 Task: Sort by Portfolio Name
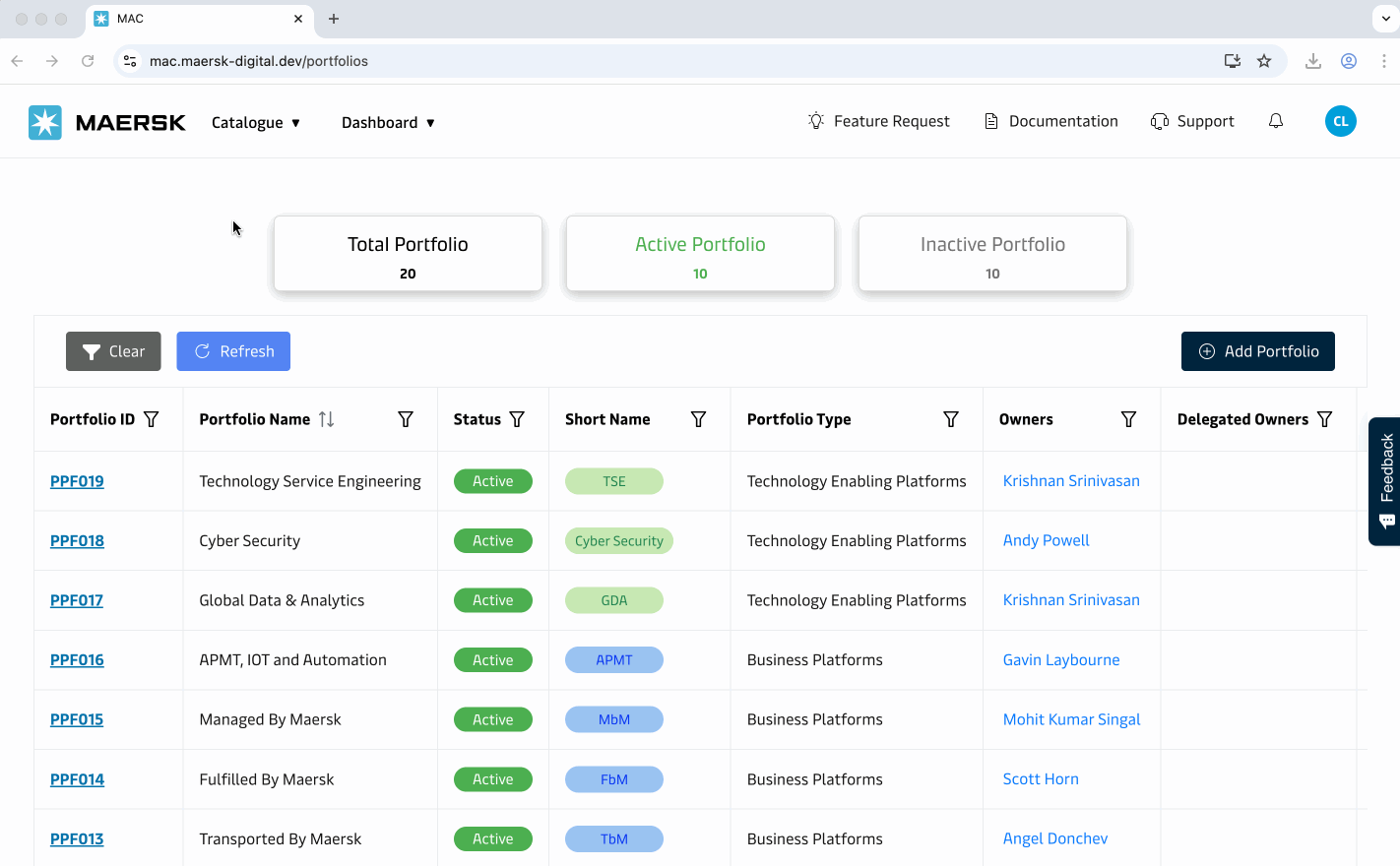pos(327,419)
